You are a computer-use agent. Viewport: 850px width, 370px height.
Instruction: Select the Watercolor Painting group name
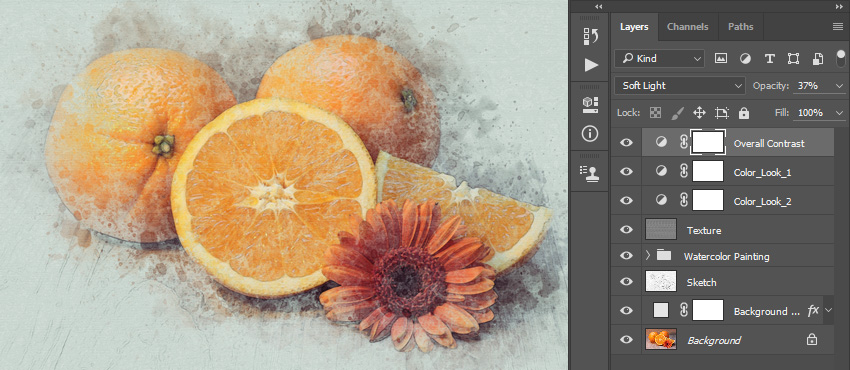point(726,256)
